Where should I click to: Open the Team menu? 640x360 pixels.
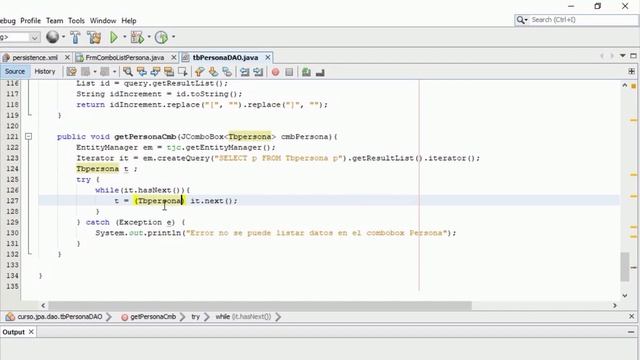54,20
